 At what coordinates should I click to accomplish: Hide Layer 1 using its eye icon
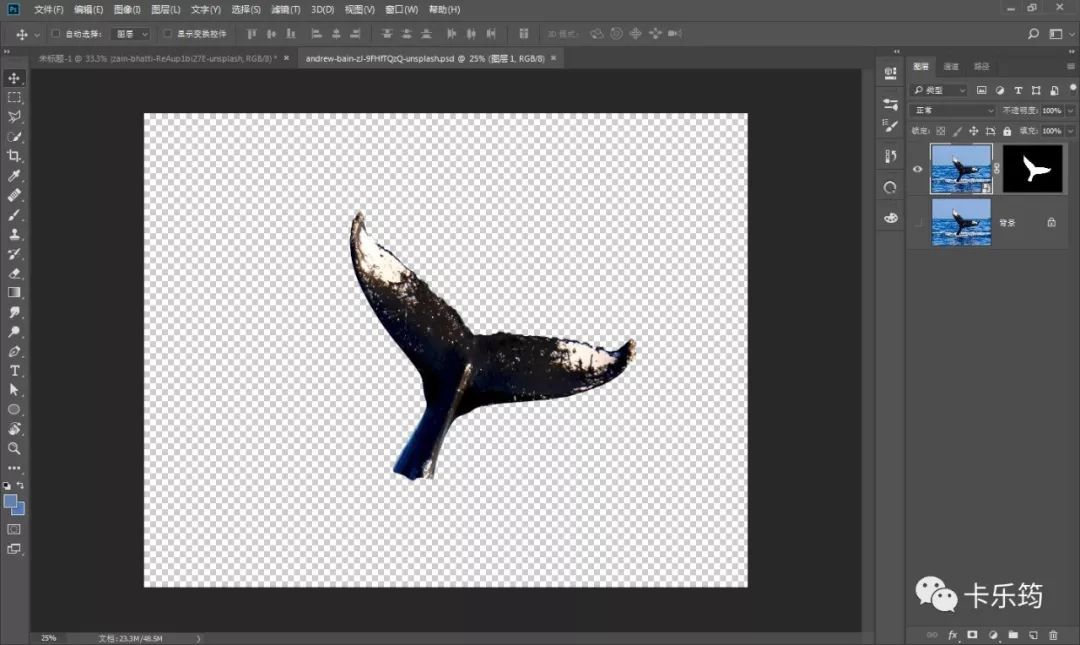pyautogui.click(x=917, y=169)
